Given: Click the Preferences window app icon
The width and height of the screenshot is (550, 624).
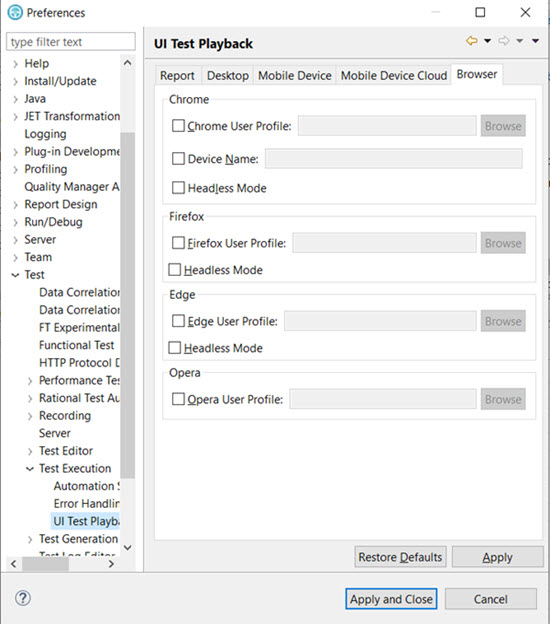Looking at the screenshot, I should coord(15,12).
